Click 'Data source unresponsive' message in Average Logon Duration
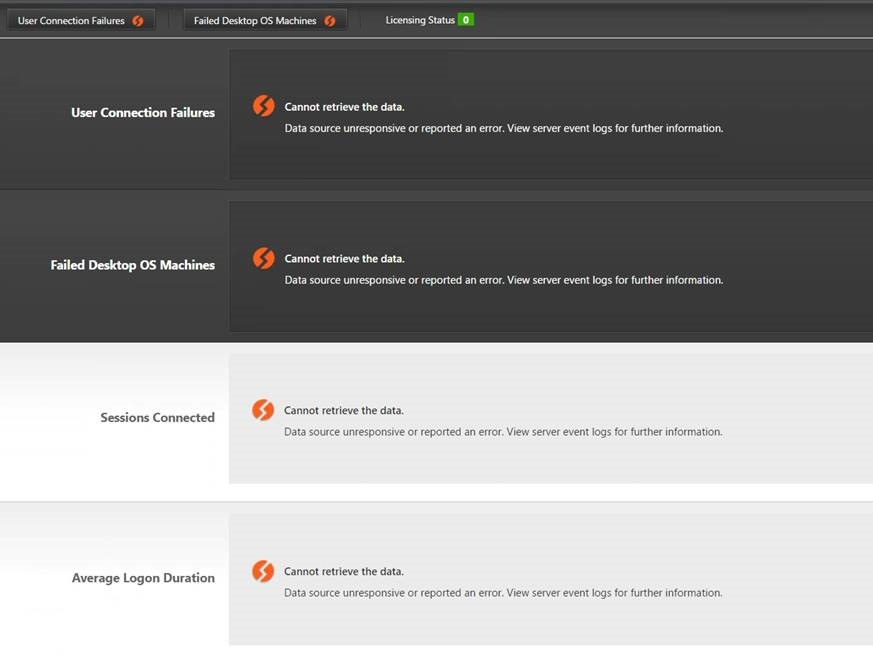 [503, 593]
